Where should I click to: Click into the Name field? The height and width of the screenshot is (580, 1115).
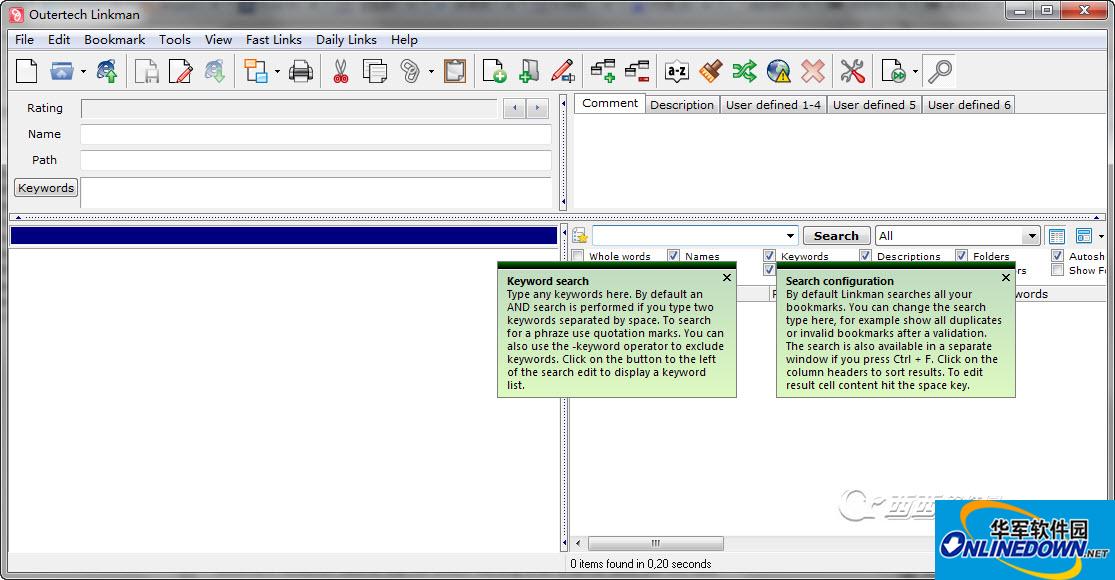(316, 134)
